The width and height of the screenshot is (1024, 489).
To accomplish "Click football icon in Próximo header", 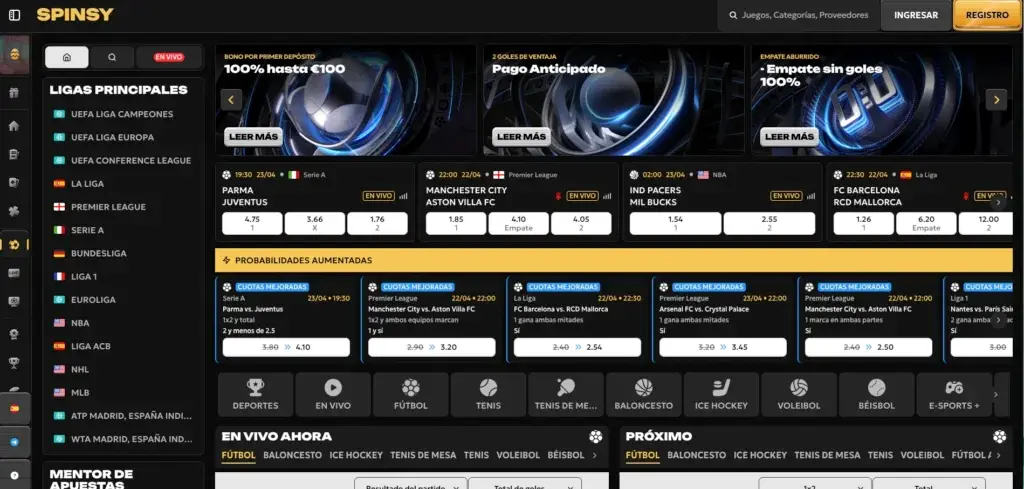I will coord(1000,436).
